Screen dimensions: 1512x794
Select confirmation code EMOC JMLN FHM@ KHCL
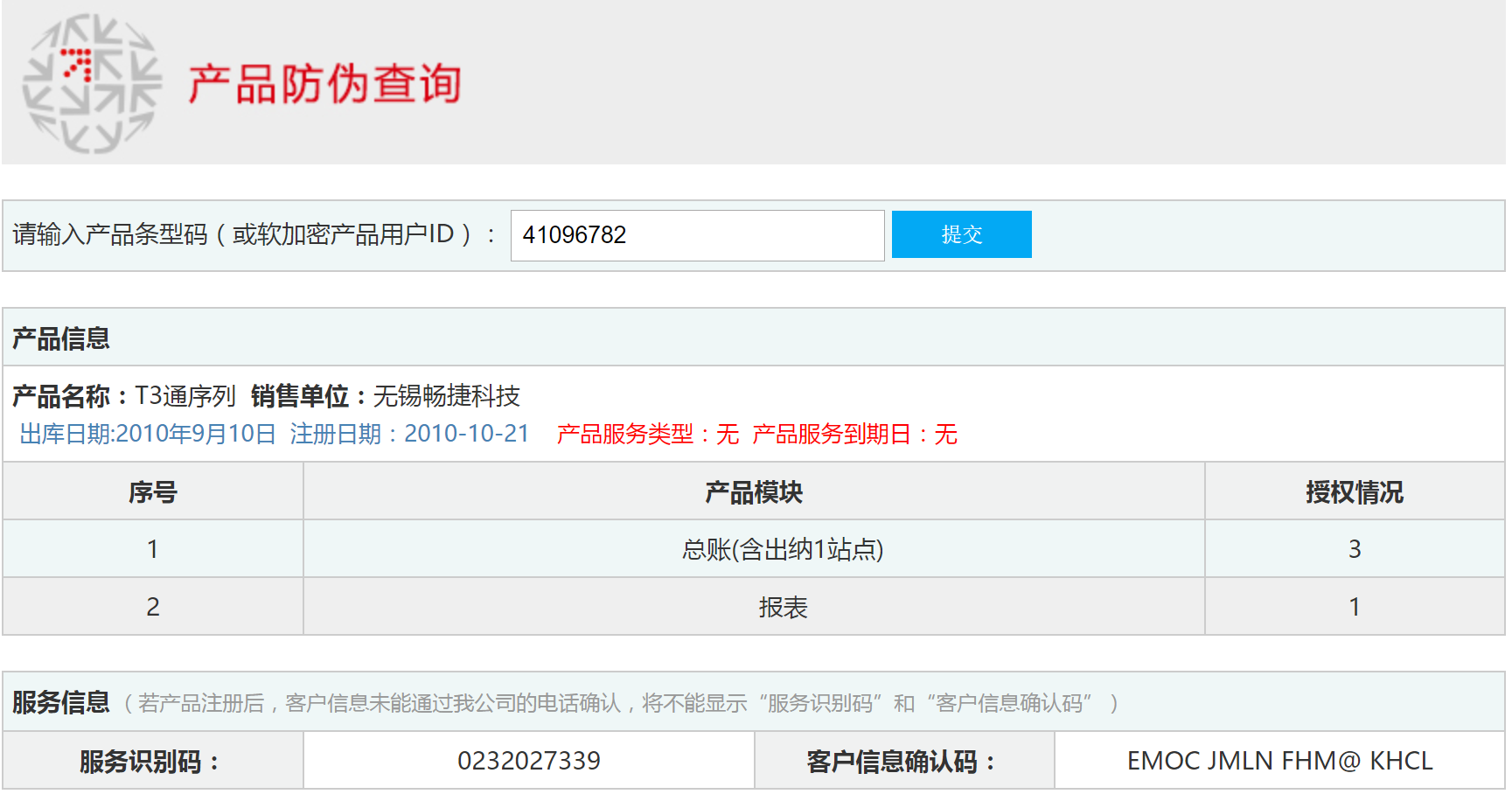point(1279,761)
